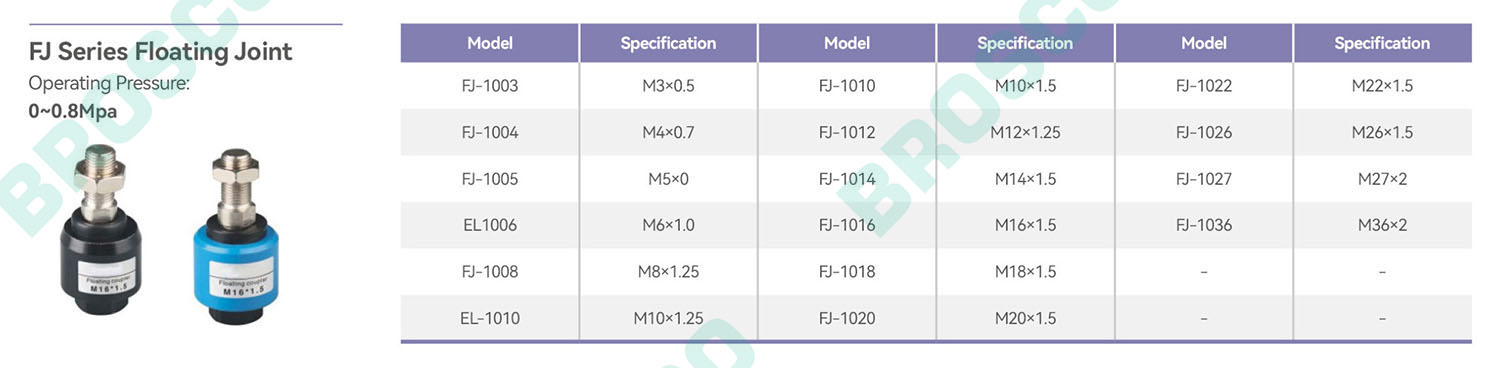
Task: Select the EL-1010 model cell
Action: 490,318
